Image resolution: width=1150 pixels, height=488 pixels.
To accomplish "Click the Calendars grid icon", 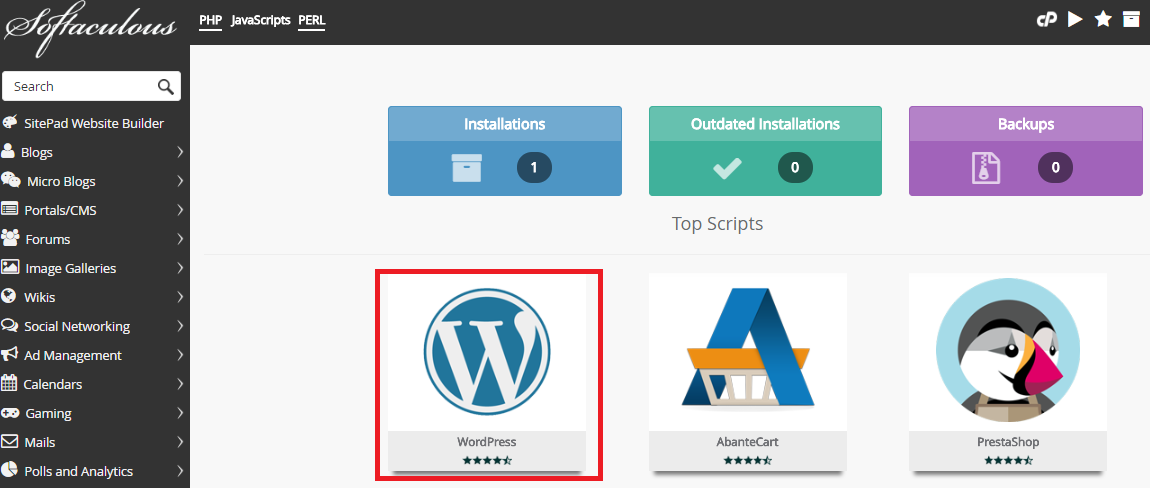I will (x=9, y=383).
